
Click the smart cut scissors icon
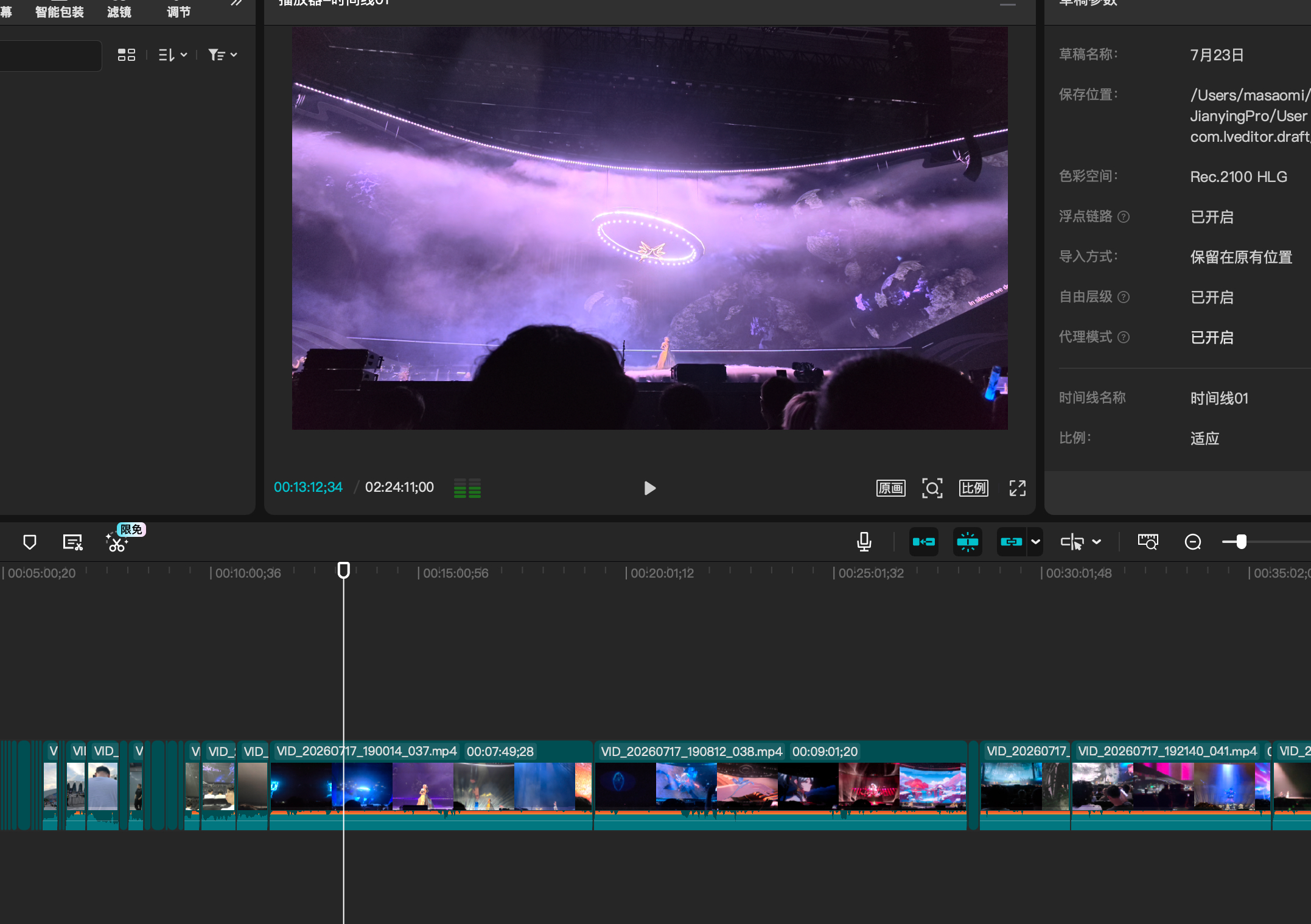(x=117, y=542)
